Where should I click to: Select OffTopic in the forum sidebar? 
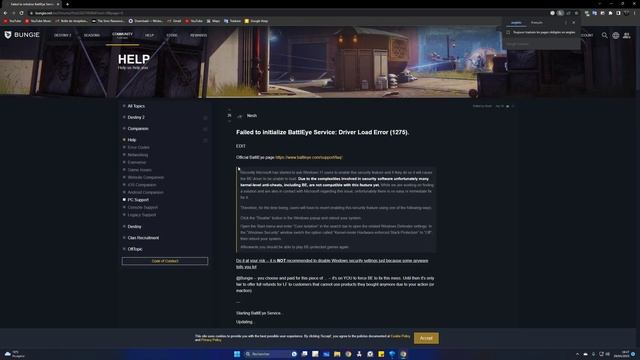135,249
